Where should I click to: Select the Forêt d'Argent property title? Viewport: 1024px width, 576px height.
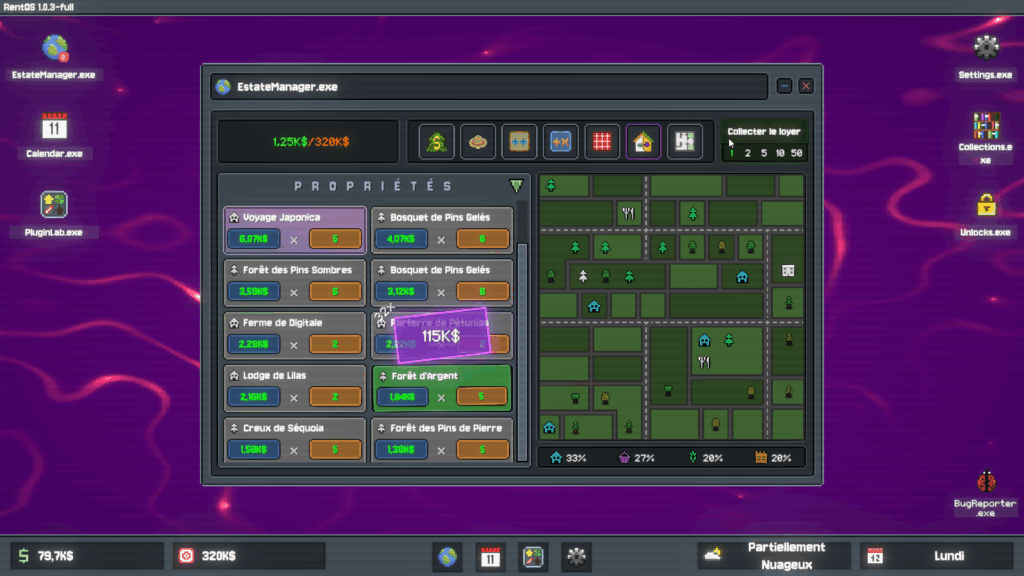(424, 376)
